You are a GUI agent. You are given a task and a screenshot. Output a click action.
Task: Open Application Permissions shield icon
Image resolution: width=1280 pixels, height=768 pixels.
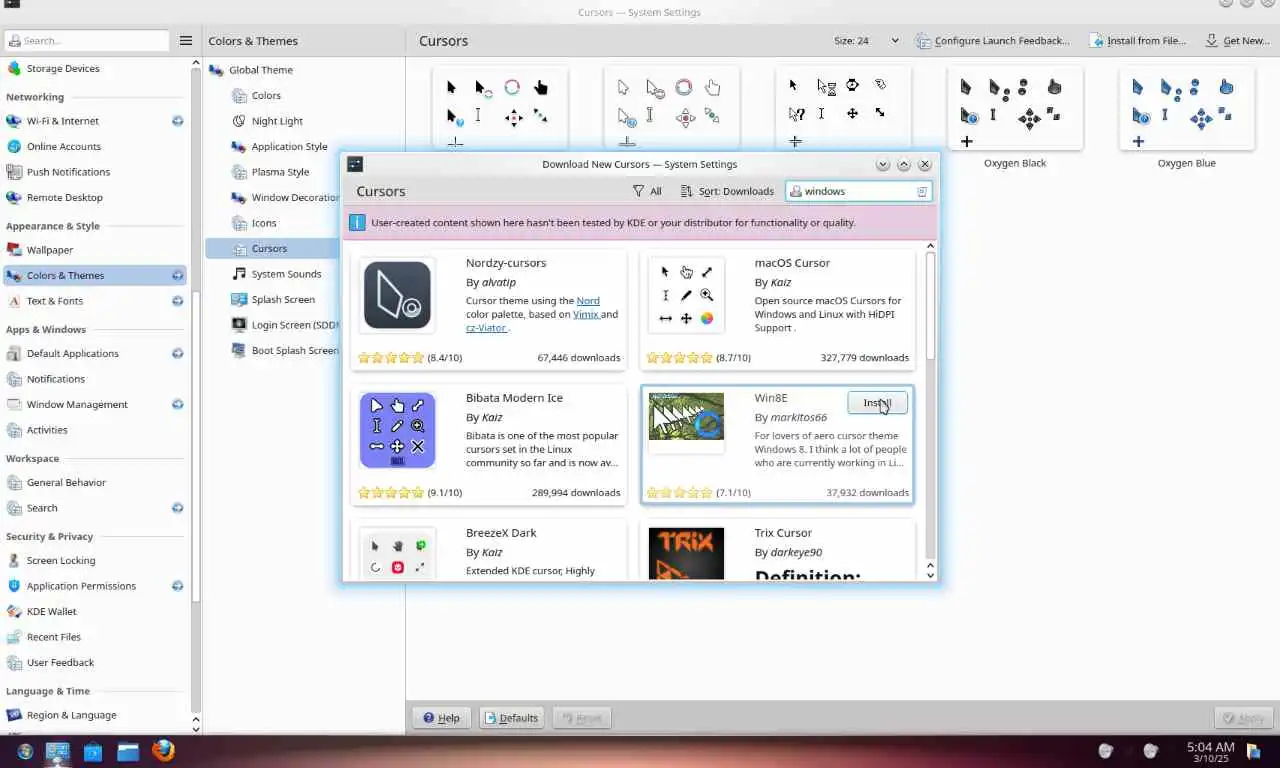pos(14,586)
